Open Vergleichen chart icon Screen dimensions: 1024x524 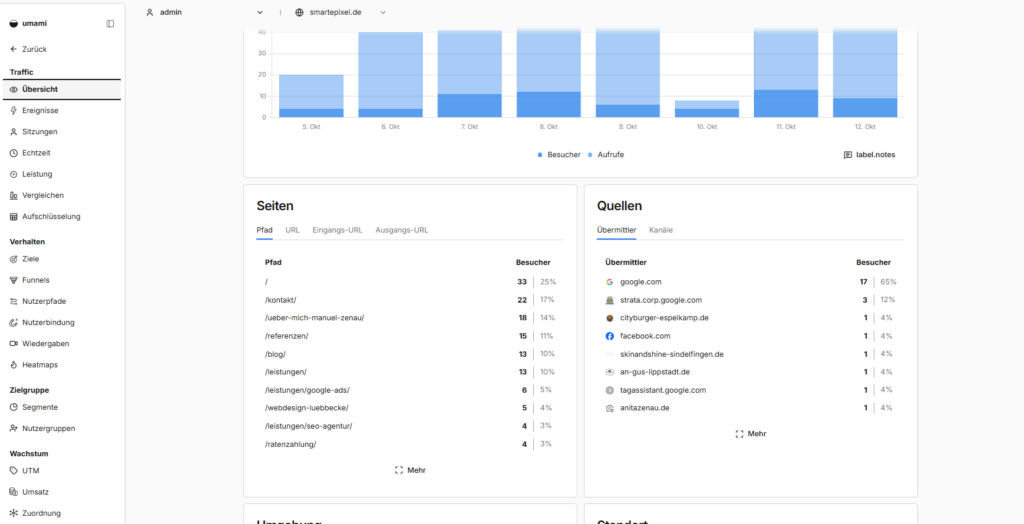click(14, 195)
